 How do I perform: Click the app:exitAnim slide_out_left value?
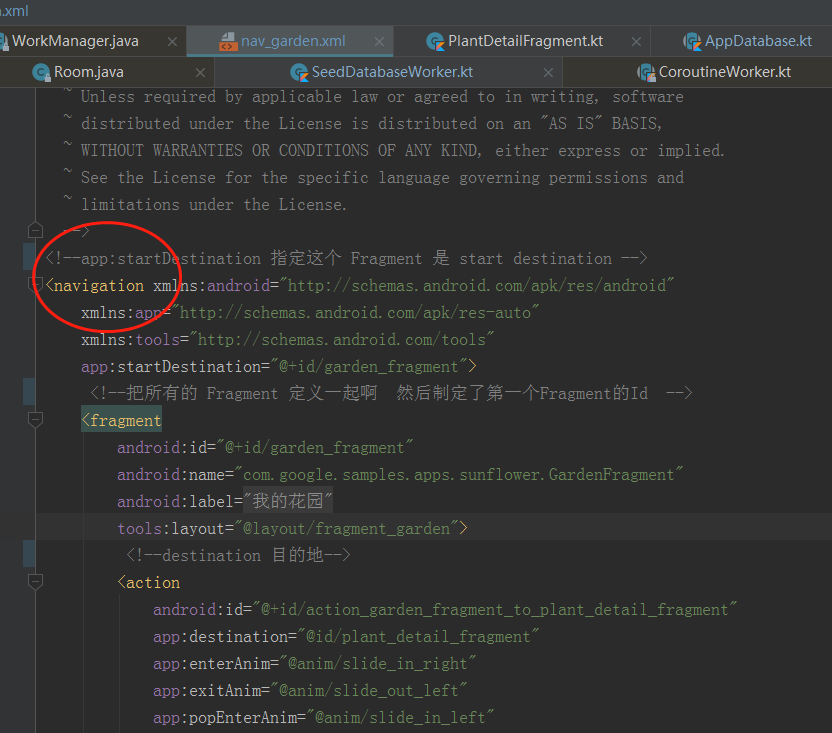(x=369, y=691)
